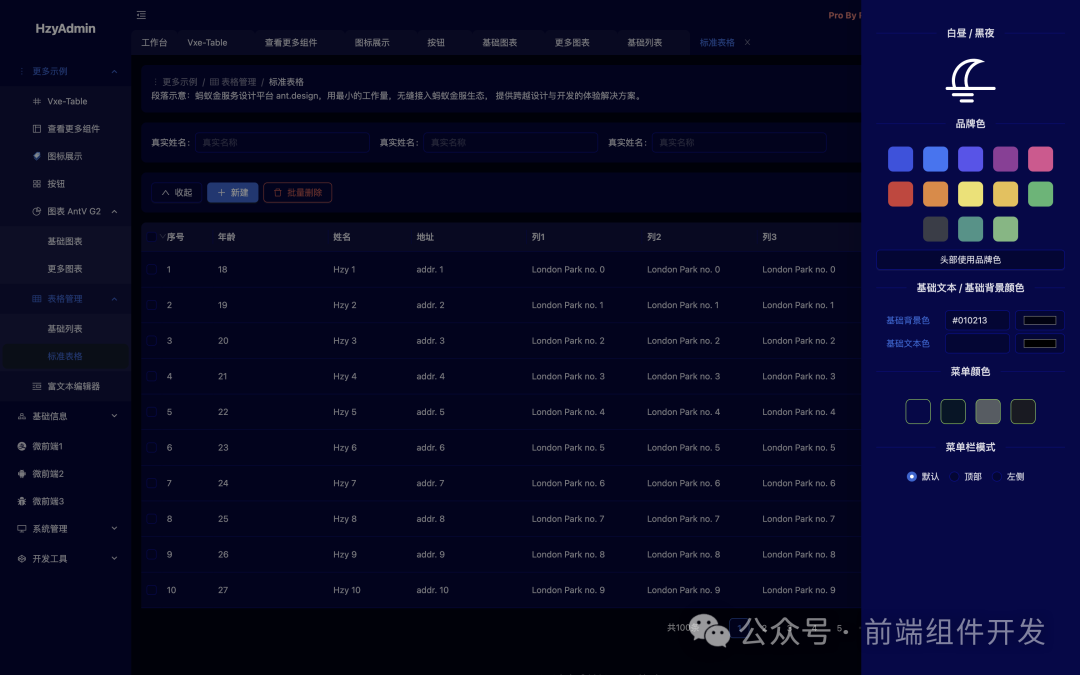The width and height of the screenshot is (1080, 675).
Task: Click the HzyAdmin logo text
Action: click(65, 28)
